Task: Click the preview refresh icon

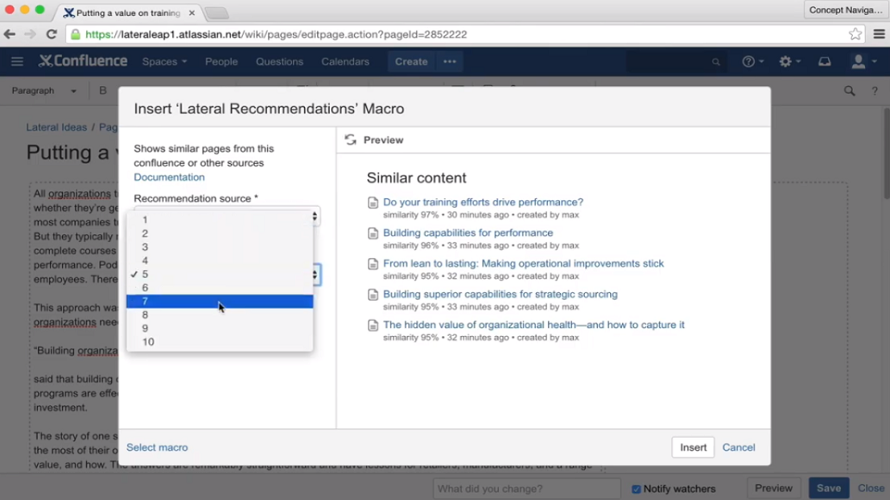Action: click(x=350, y=140)
